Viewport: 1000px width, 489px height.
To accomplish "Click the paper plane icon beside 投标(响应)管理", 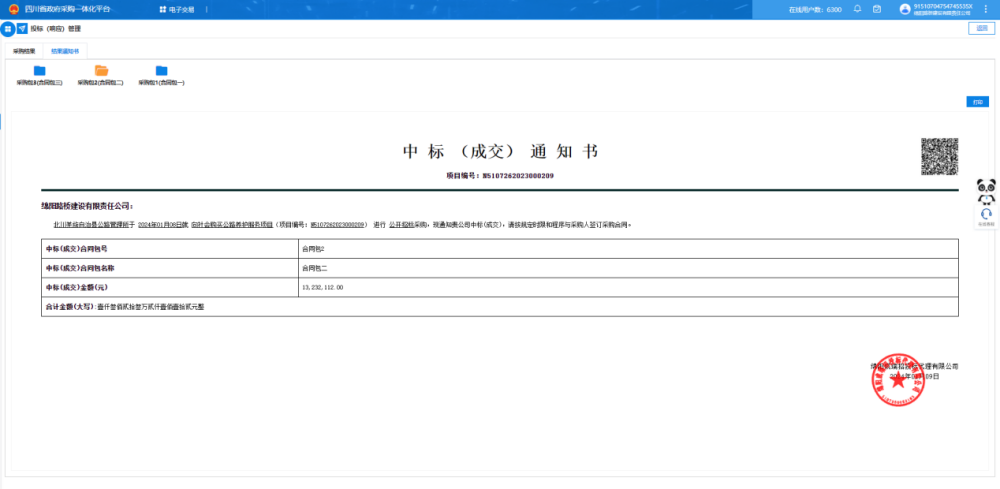I will coord(22,29).
